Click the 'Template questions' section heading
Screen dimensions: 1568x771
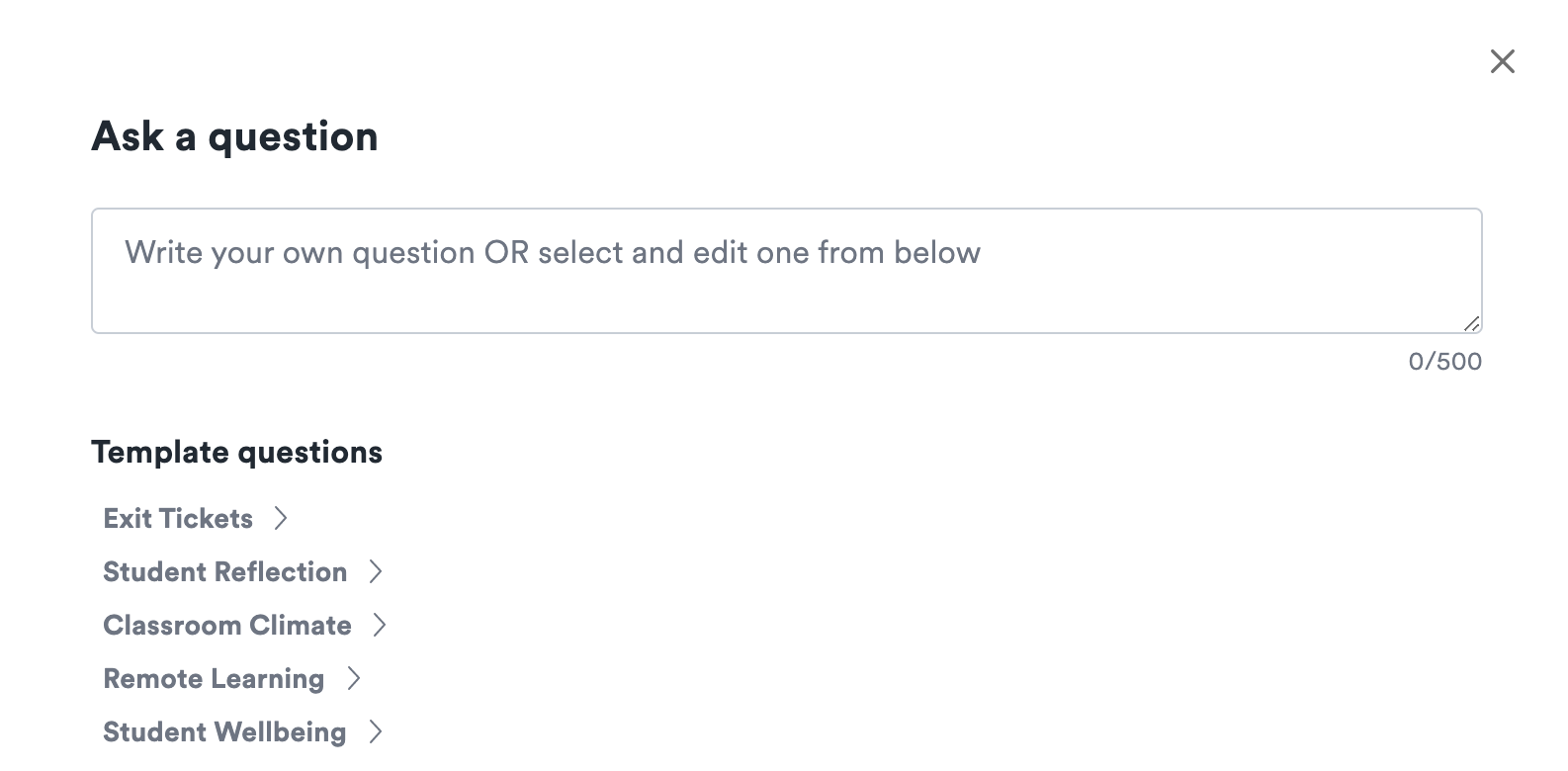click(236, 452)
